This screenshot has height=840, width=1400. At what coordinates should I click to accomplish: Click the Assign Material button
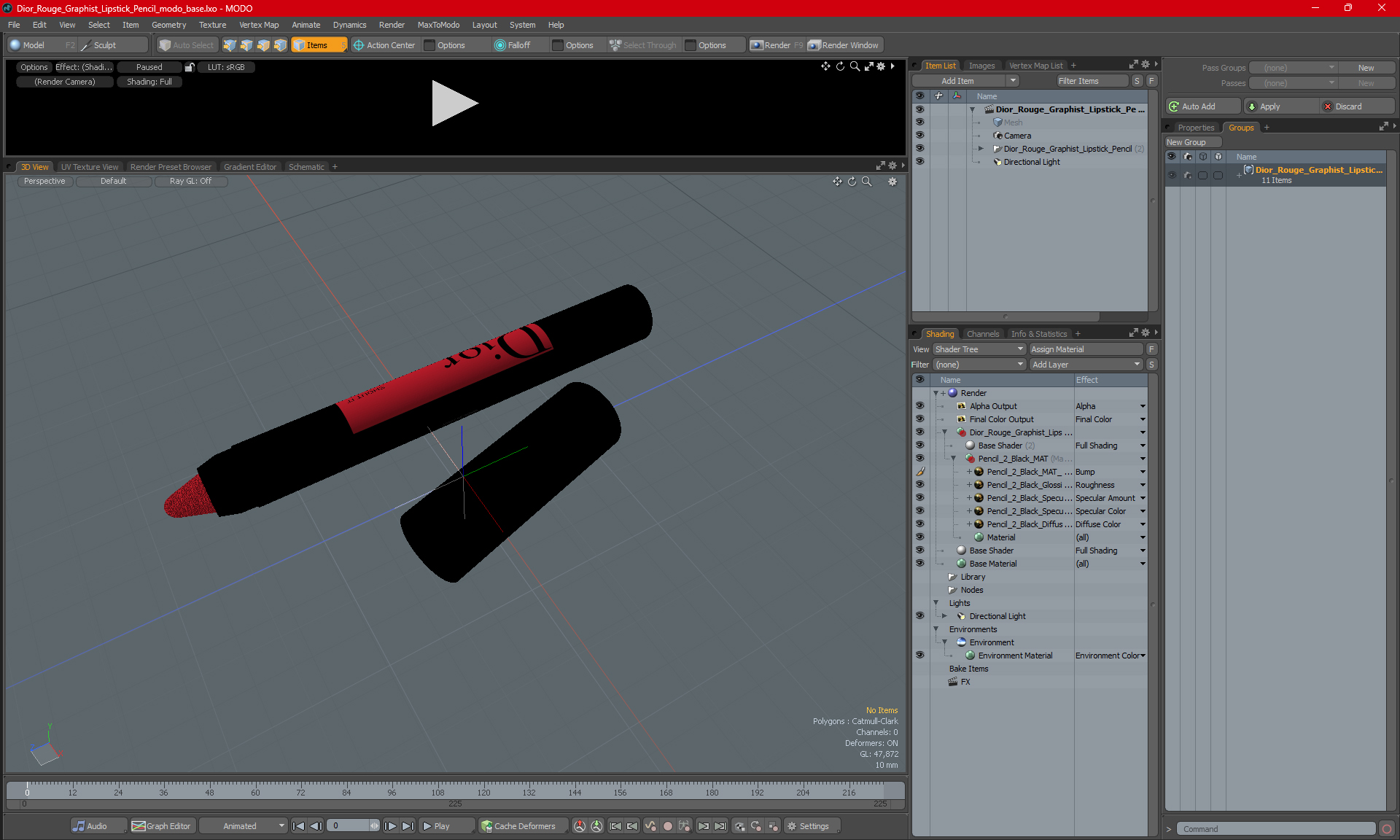1086,349
